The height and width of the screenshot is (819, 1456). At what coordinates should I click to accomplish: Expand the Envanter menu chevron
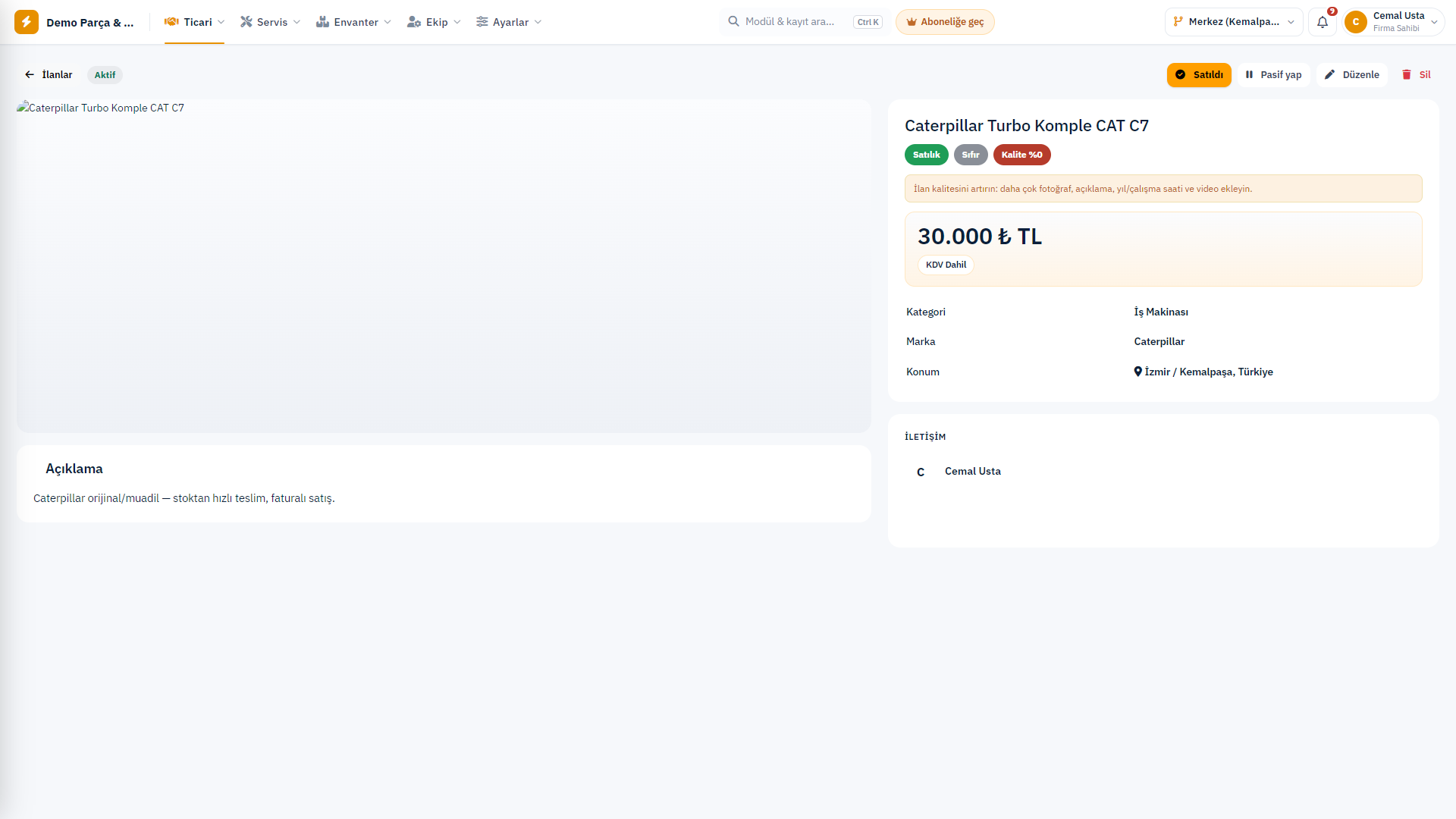(x=388, y=22)
